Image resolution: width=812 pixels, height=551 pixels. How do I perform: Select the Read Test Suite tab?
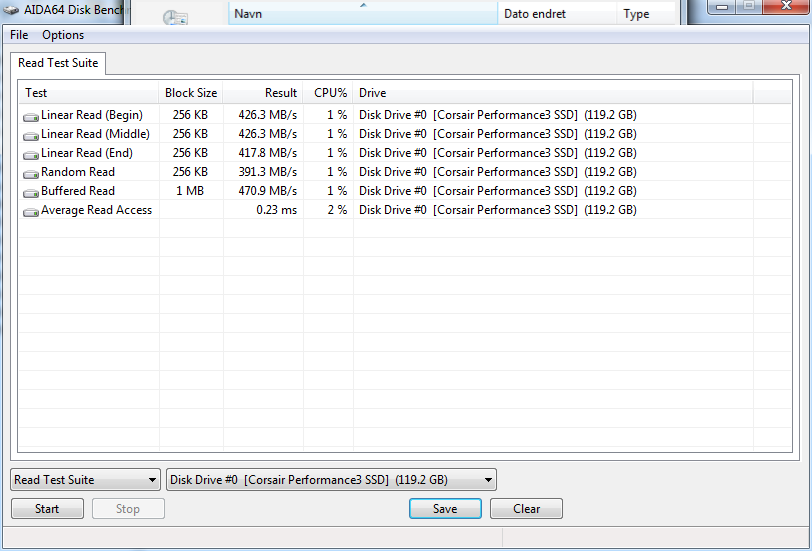[x=58, y=63]
